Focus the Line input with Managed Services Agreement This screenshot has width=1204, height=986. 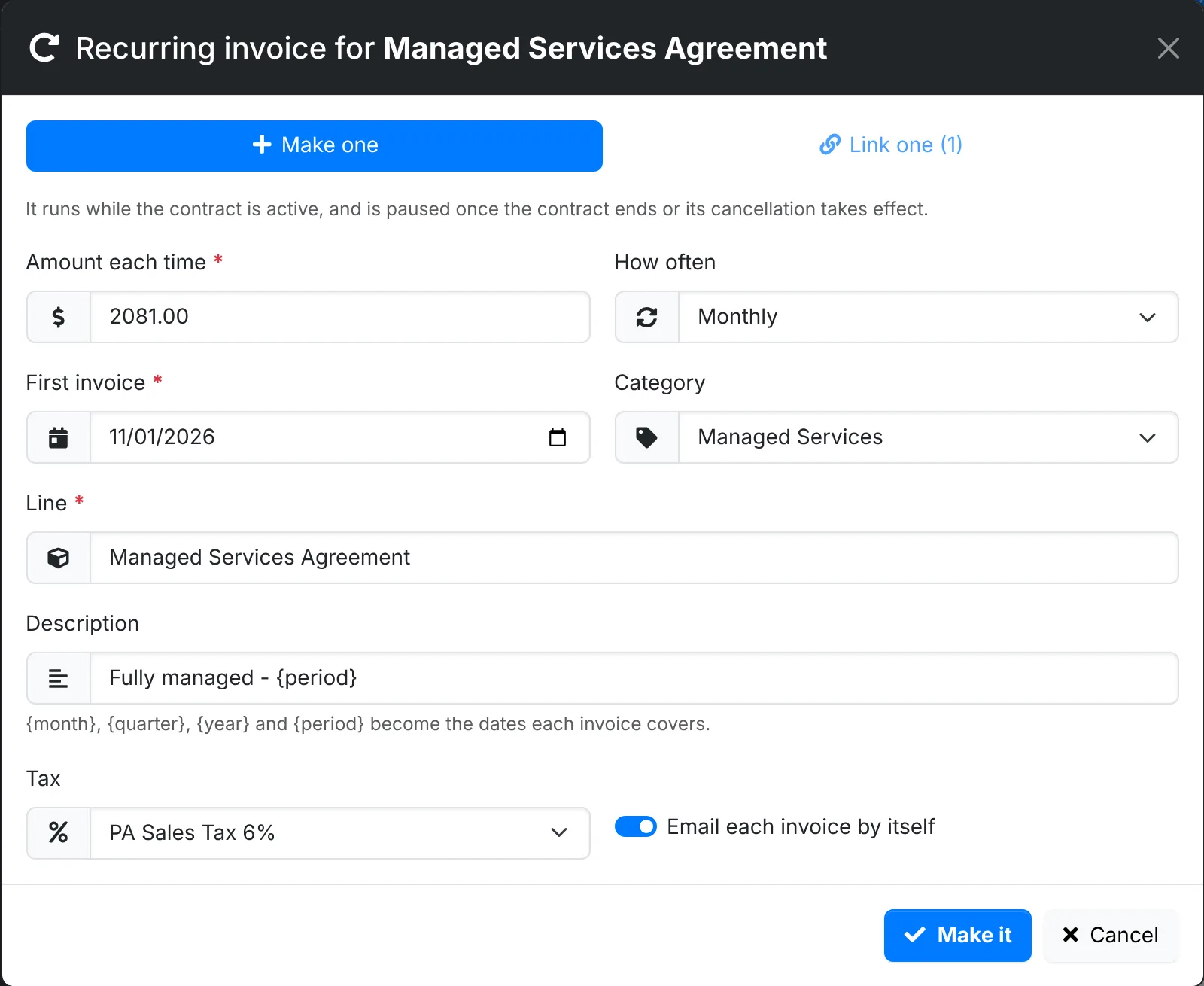[x=634, y=558]
